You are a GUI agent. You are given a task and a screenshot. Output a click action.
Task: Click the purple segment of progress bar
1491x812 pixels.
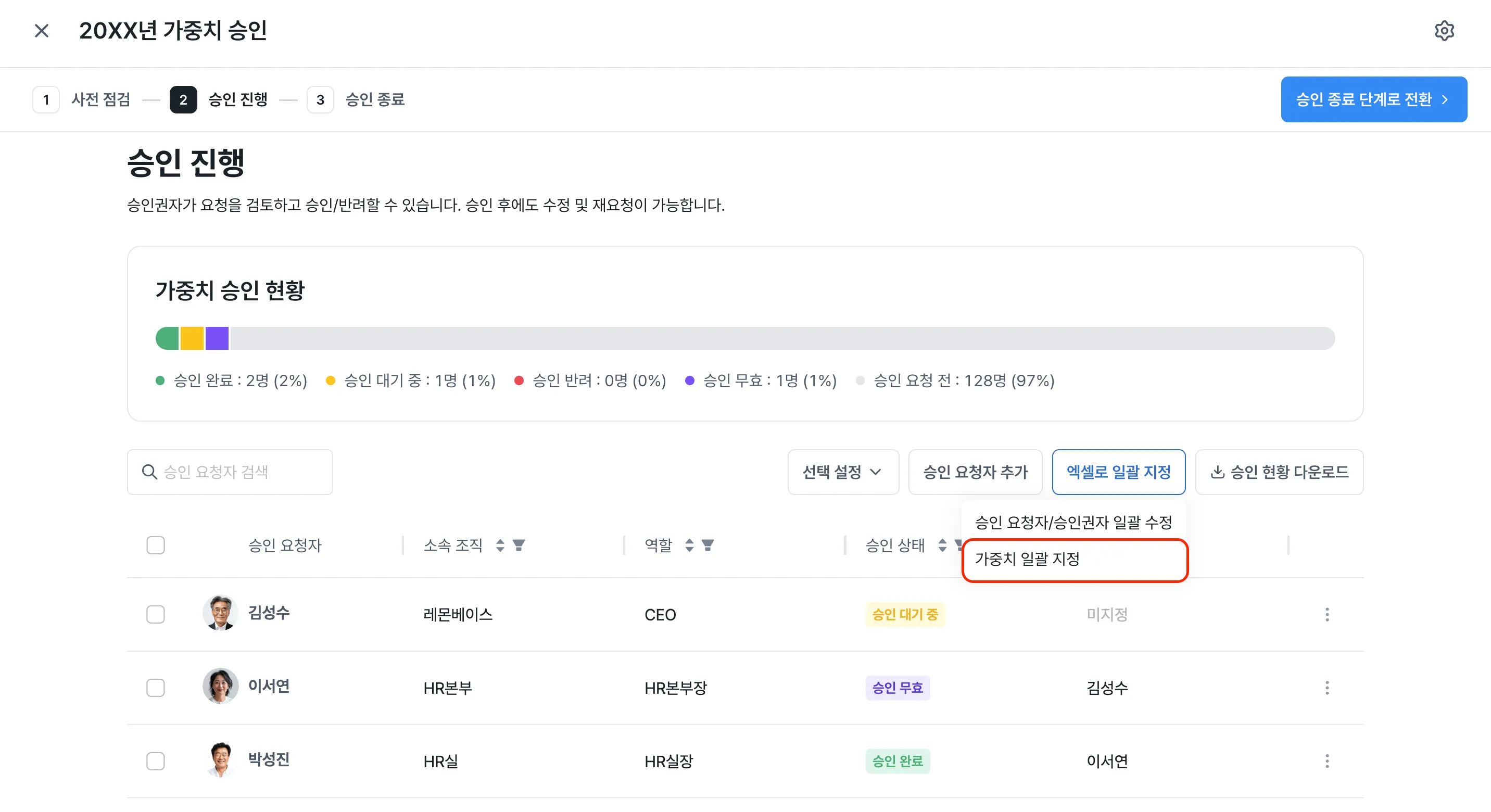217,338
